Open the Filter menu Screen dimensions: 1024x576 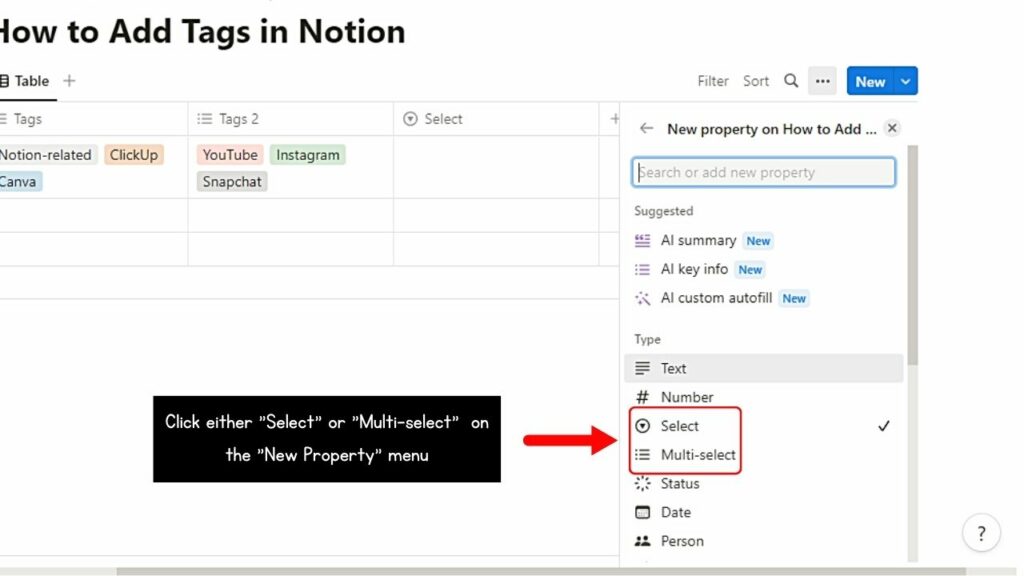tap(712, 81)
